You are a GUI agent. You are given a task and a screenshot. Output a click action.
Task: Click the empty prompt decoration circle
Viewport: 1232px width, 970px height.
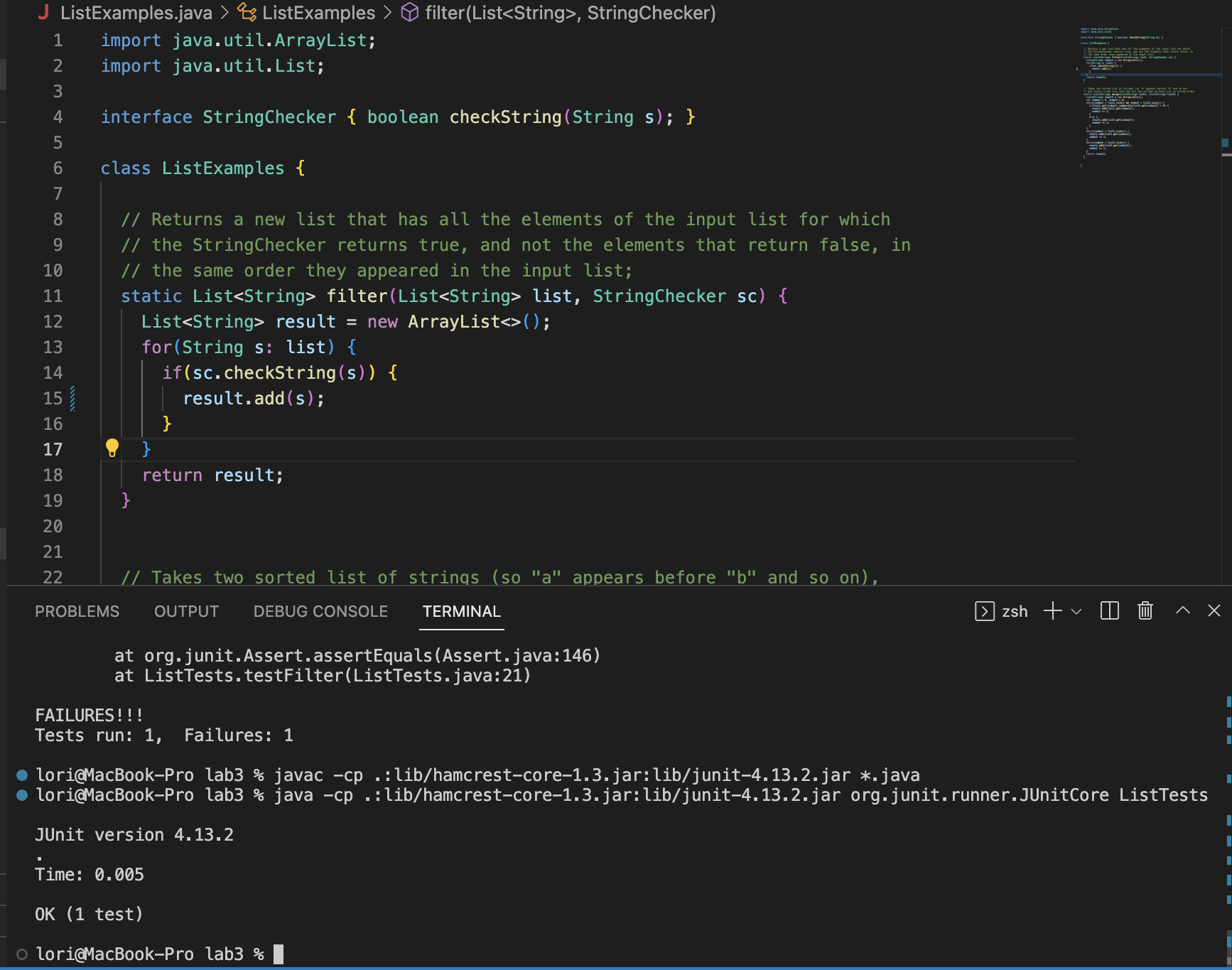tap(22, 954)
